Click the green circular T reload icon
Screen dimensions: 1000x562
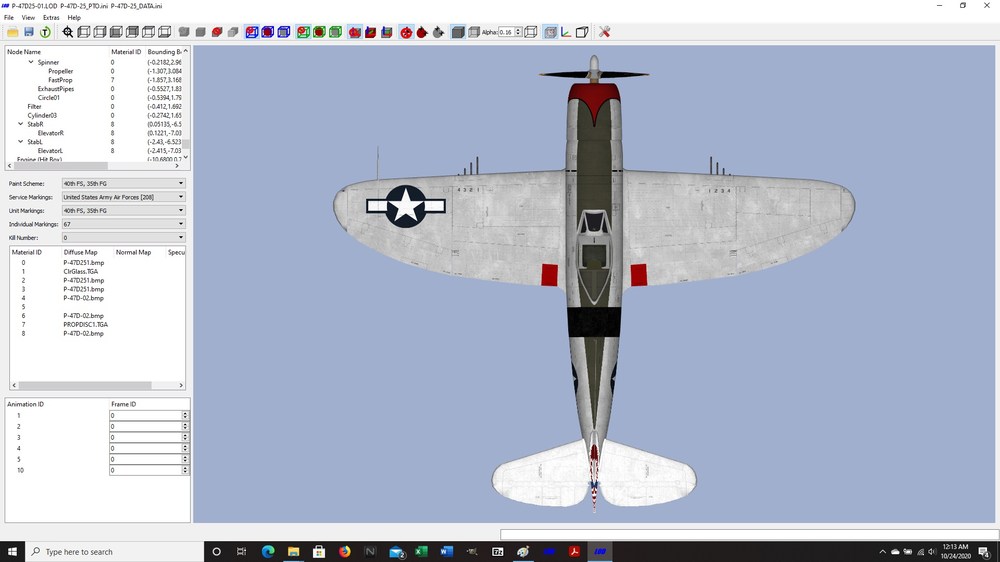click(x=45, y=32)
